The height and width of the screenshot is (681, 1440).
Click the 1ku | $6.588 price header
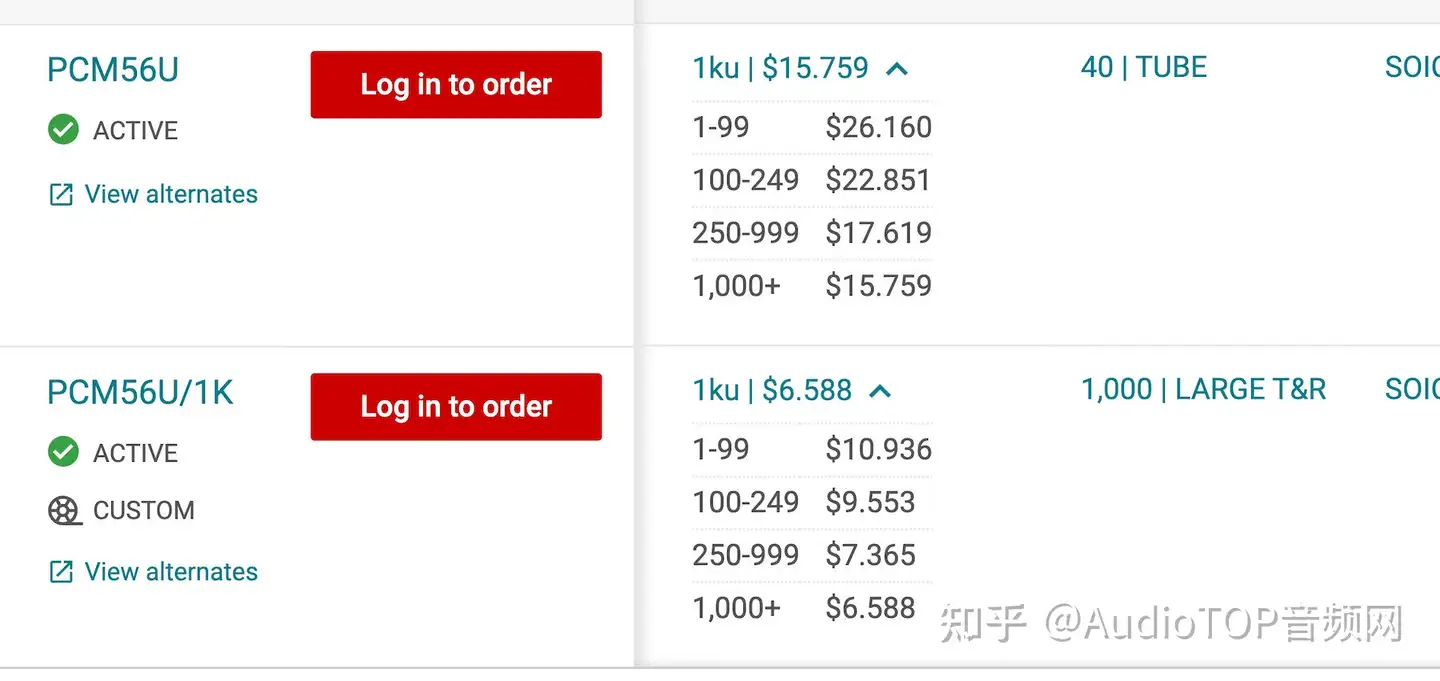coord(772,390)
